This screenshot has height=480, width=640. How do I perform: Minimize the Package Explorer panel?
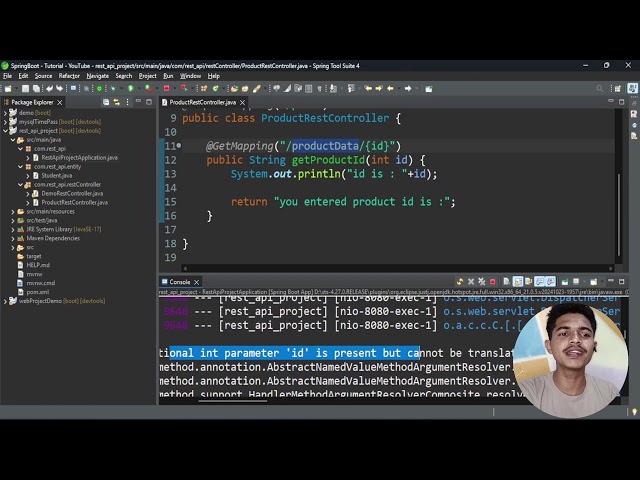point(138,101)
